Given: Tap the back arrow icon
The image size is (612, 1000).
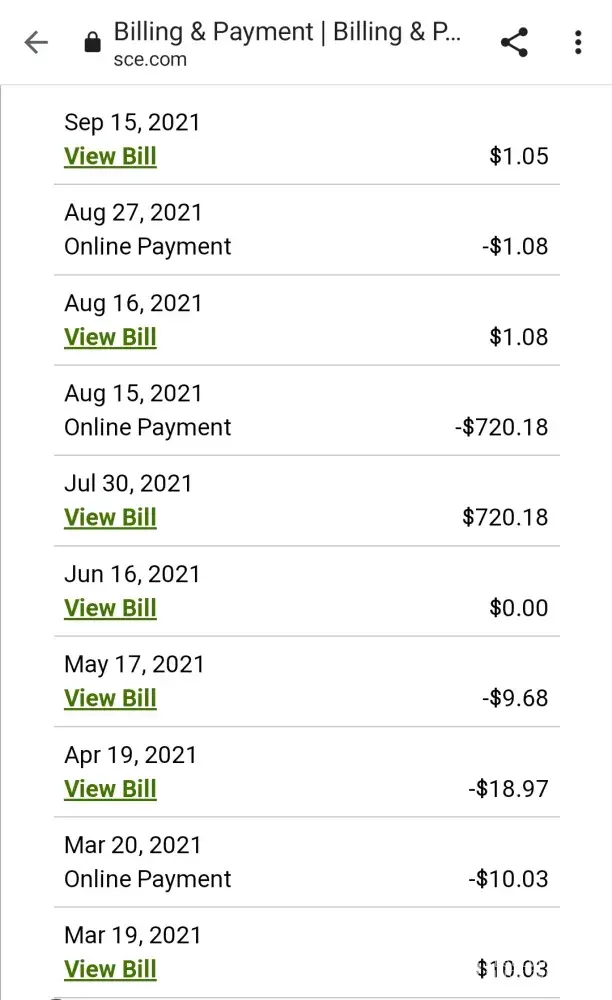Looking at the screenshot, I should [x=36, y=43].
